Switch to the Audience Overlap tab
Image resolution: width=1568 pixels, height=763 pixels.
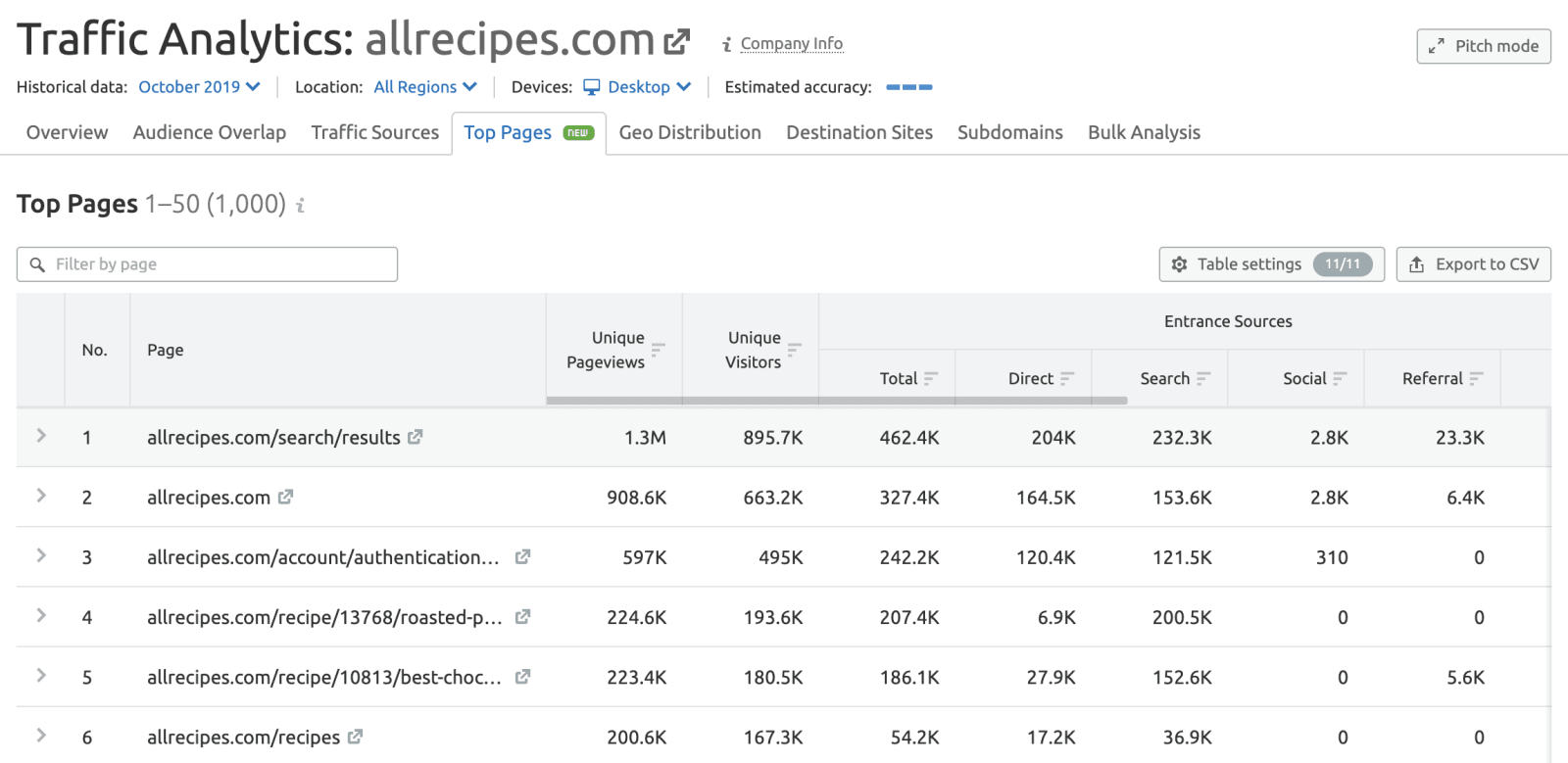click(x=210, y=132)
